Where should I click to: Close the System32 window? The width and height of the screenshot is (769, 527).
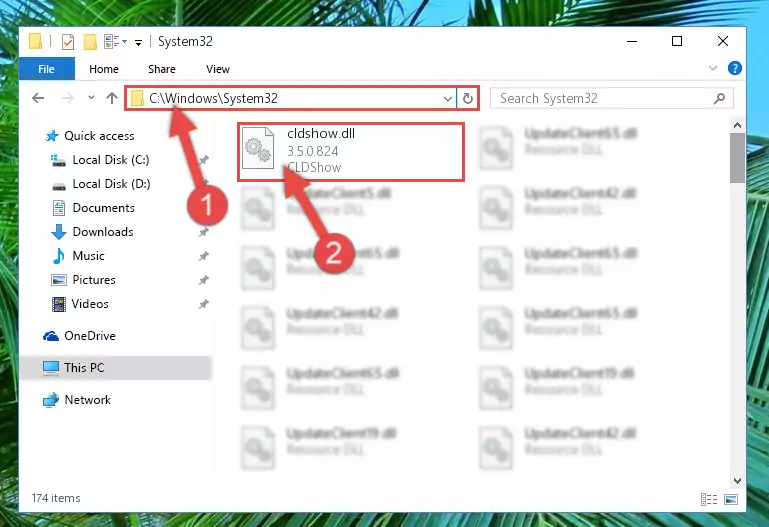(x=723, y=42)
